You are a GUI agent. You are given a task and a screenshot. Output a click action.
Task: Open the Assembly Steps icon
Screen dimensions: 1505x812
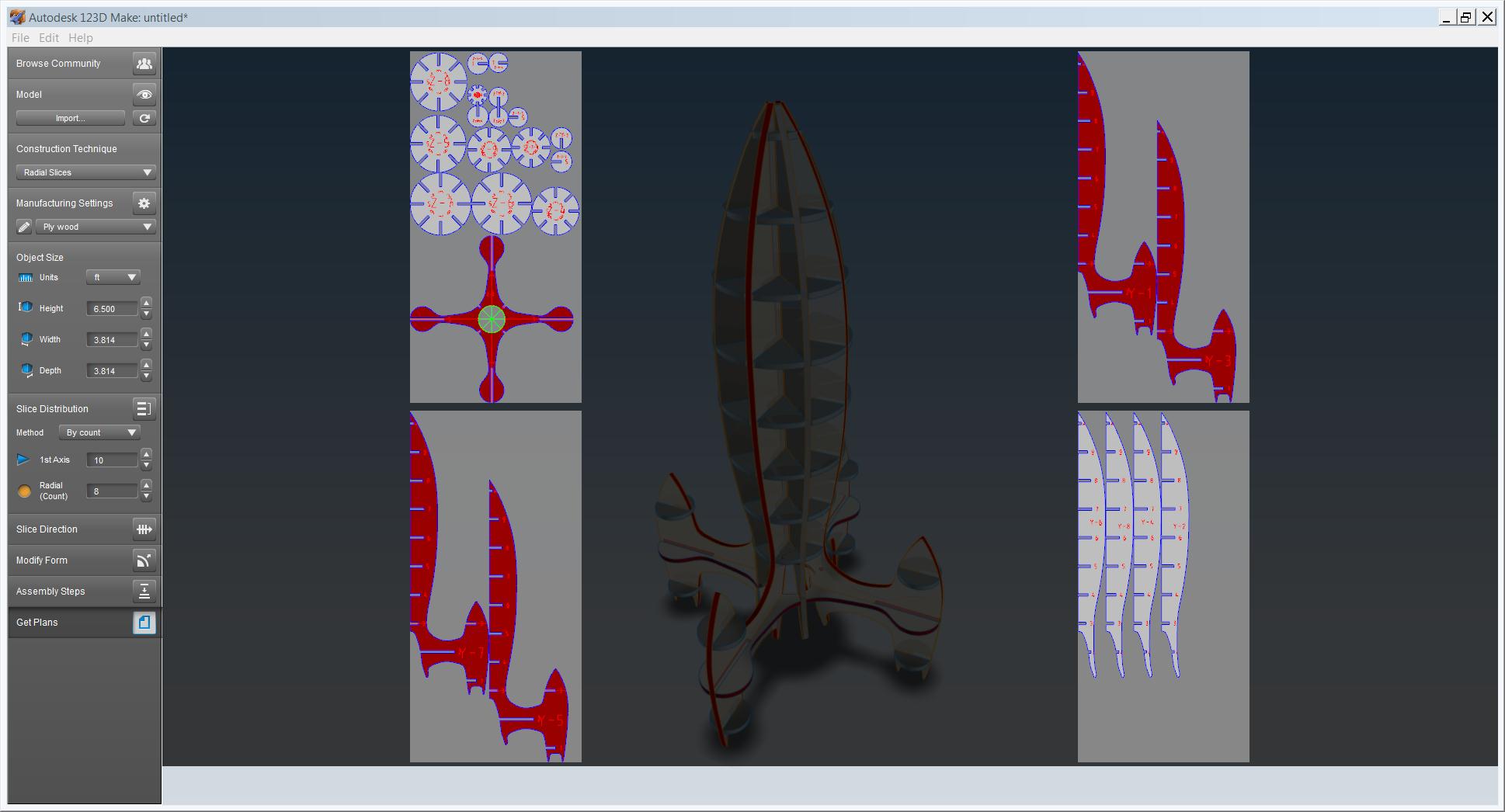pos(144,592)
